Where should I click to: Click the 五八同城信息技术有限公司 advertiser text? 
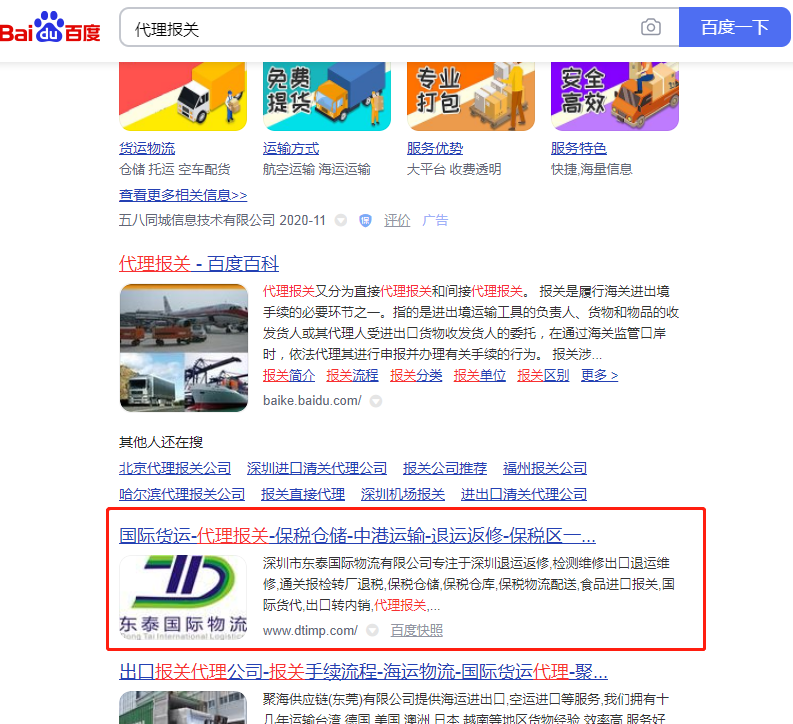197,220
